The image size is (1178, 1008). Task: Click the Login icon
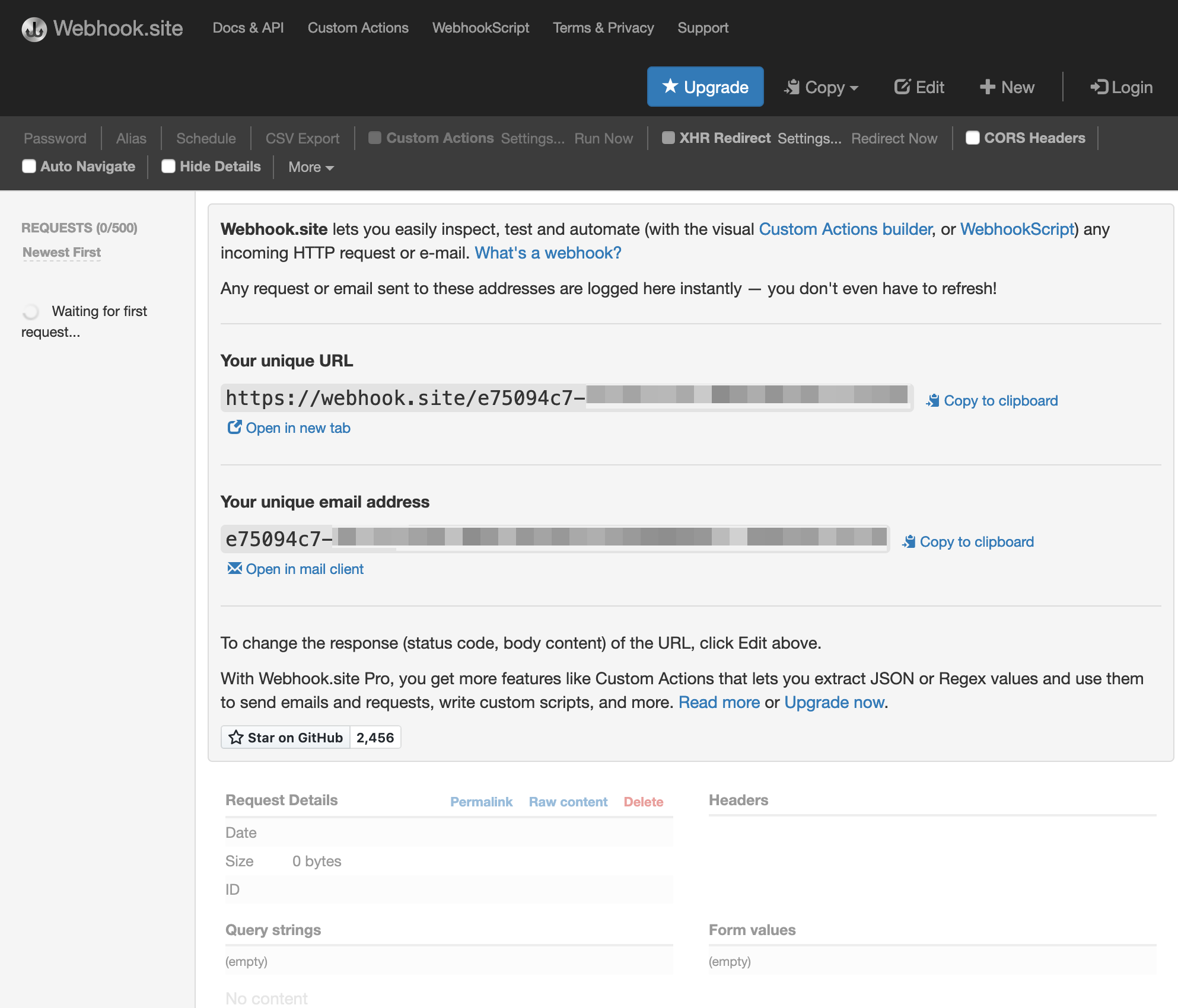coord(1100,87)
